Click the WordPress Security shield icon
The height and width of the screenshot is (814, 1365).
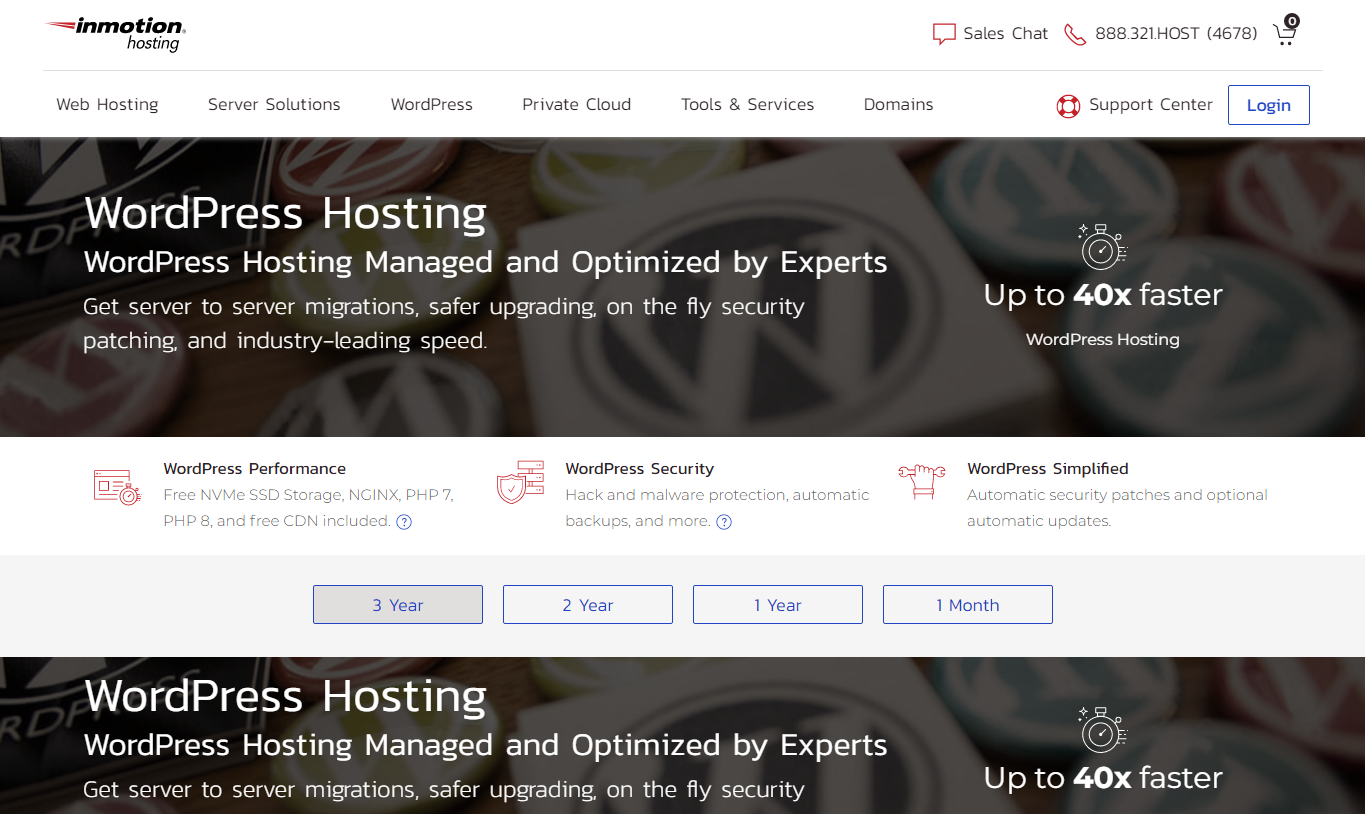pos(520,482)
